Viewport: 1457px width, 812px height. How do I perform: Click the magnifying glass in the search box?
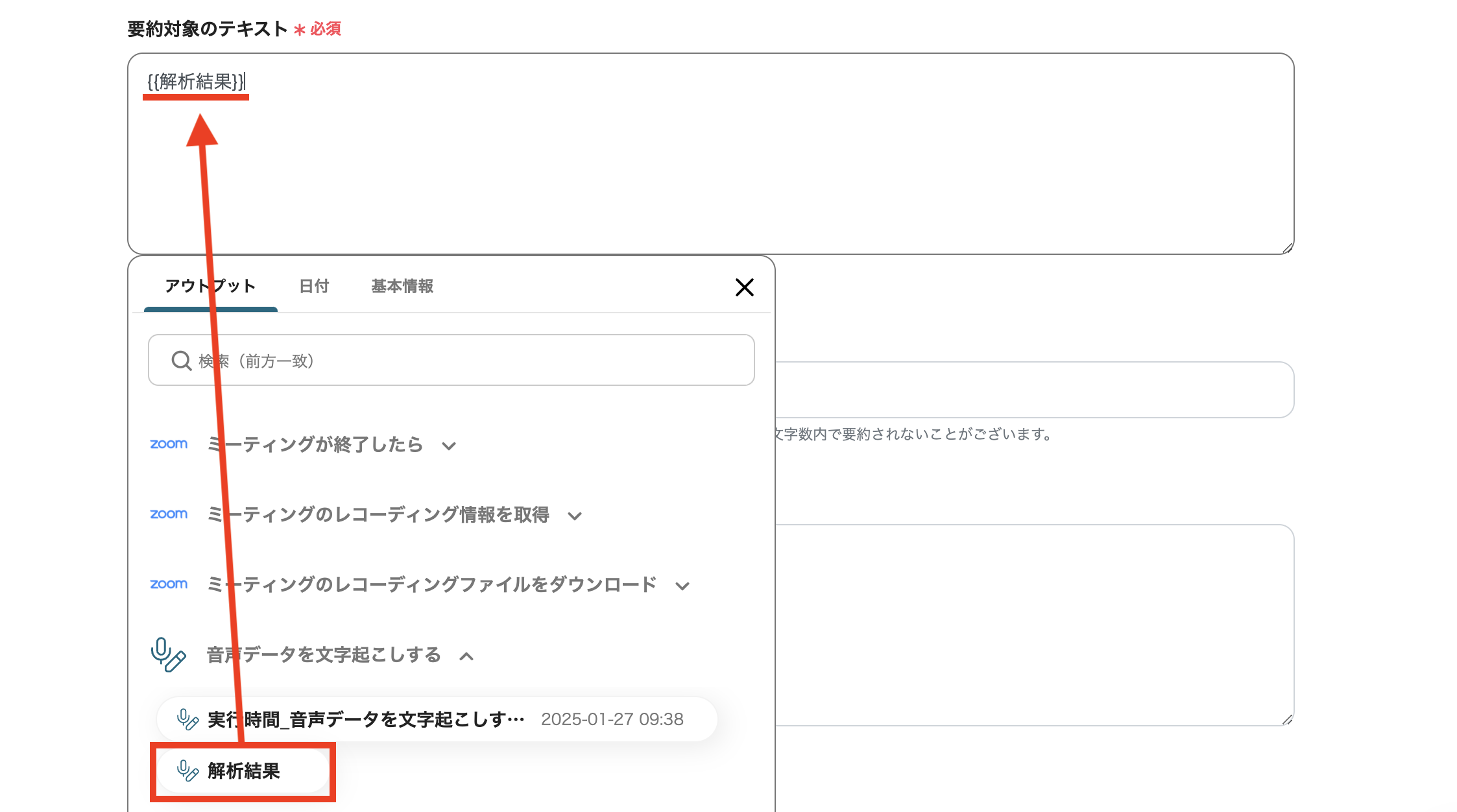pos(181,361)
